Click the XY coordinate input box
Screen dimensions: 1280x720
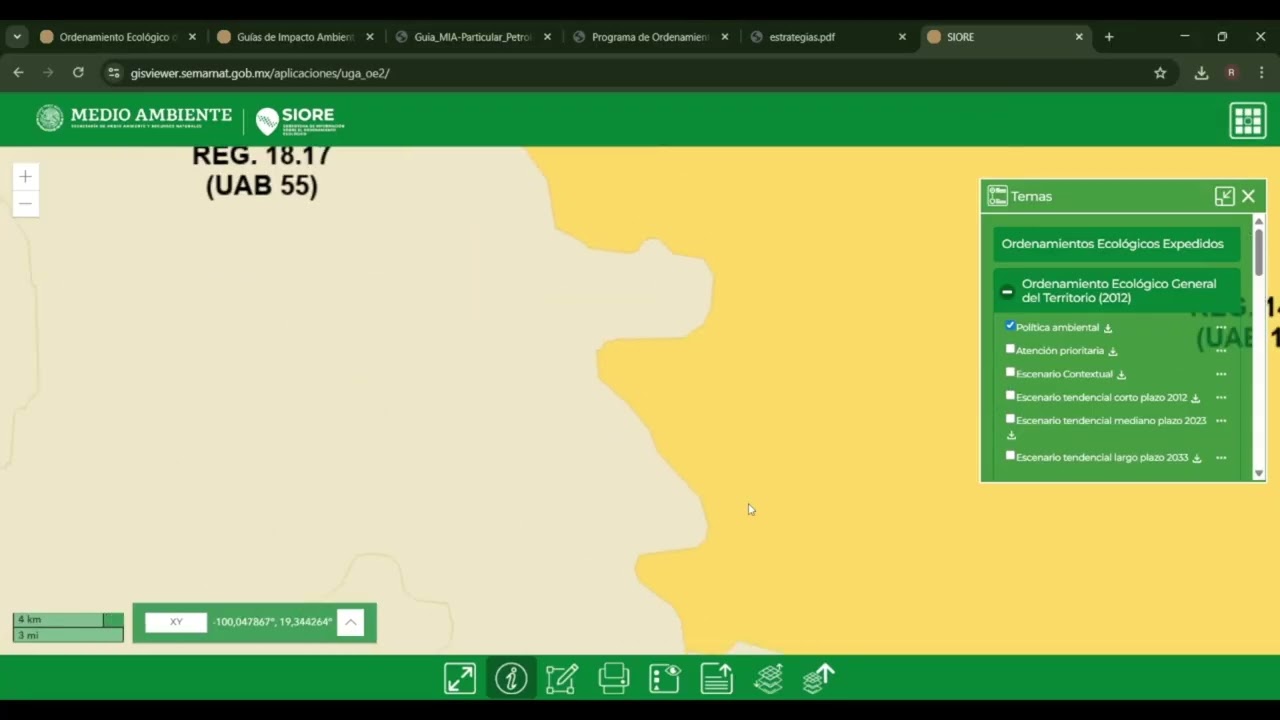click(176, 622)
